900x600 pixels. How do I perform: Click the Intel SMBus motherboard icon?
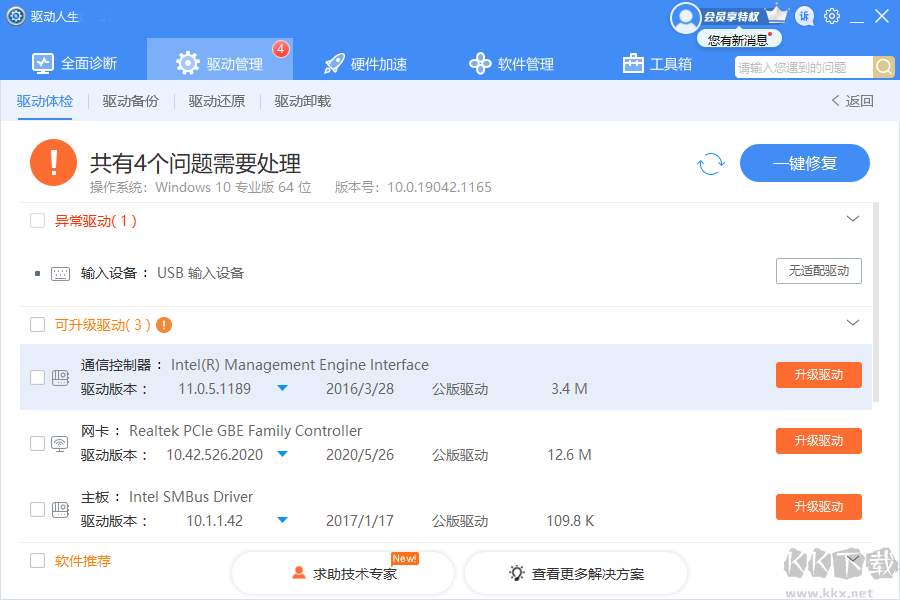[60, 510]
